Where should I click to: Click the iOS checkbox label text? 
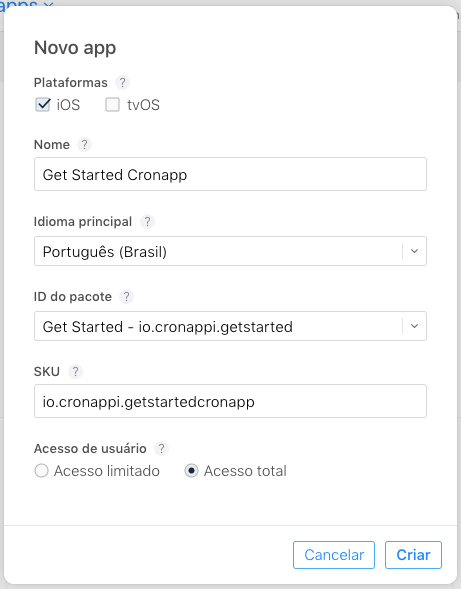click(68, 105)
